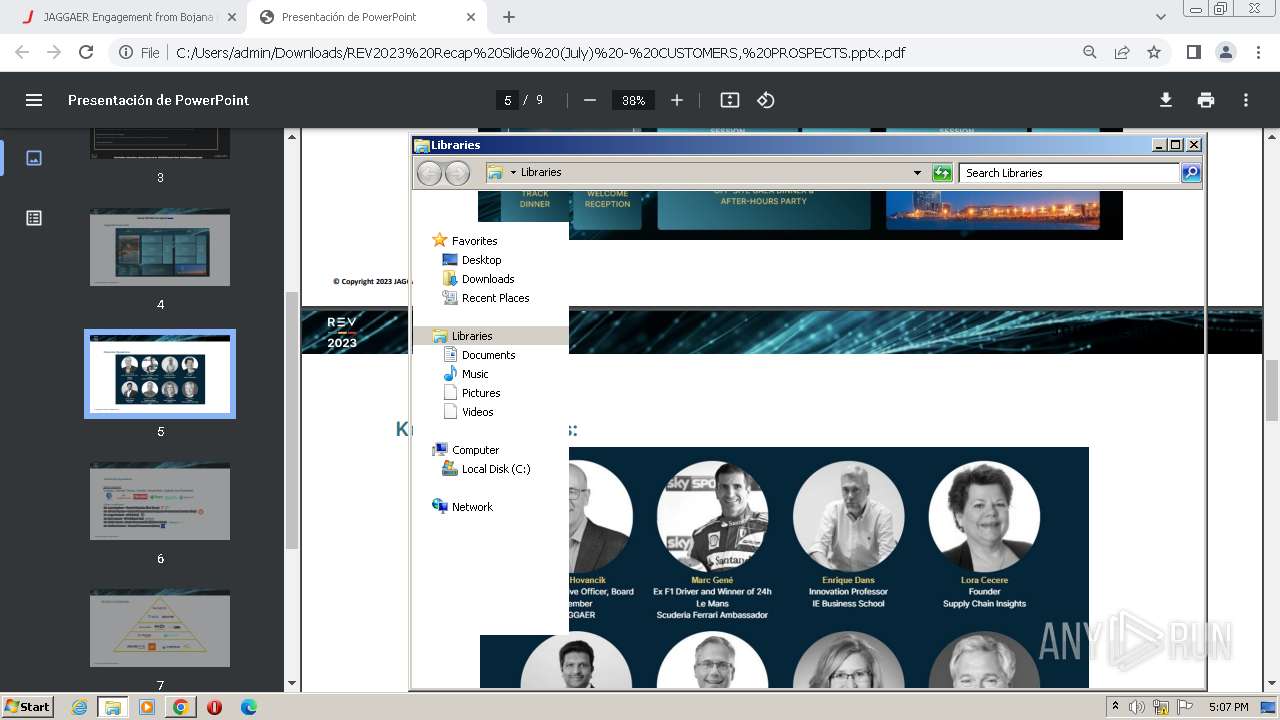Click the browser address bar URL
Screen dimensions: 1280x720
pos(540,52)
